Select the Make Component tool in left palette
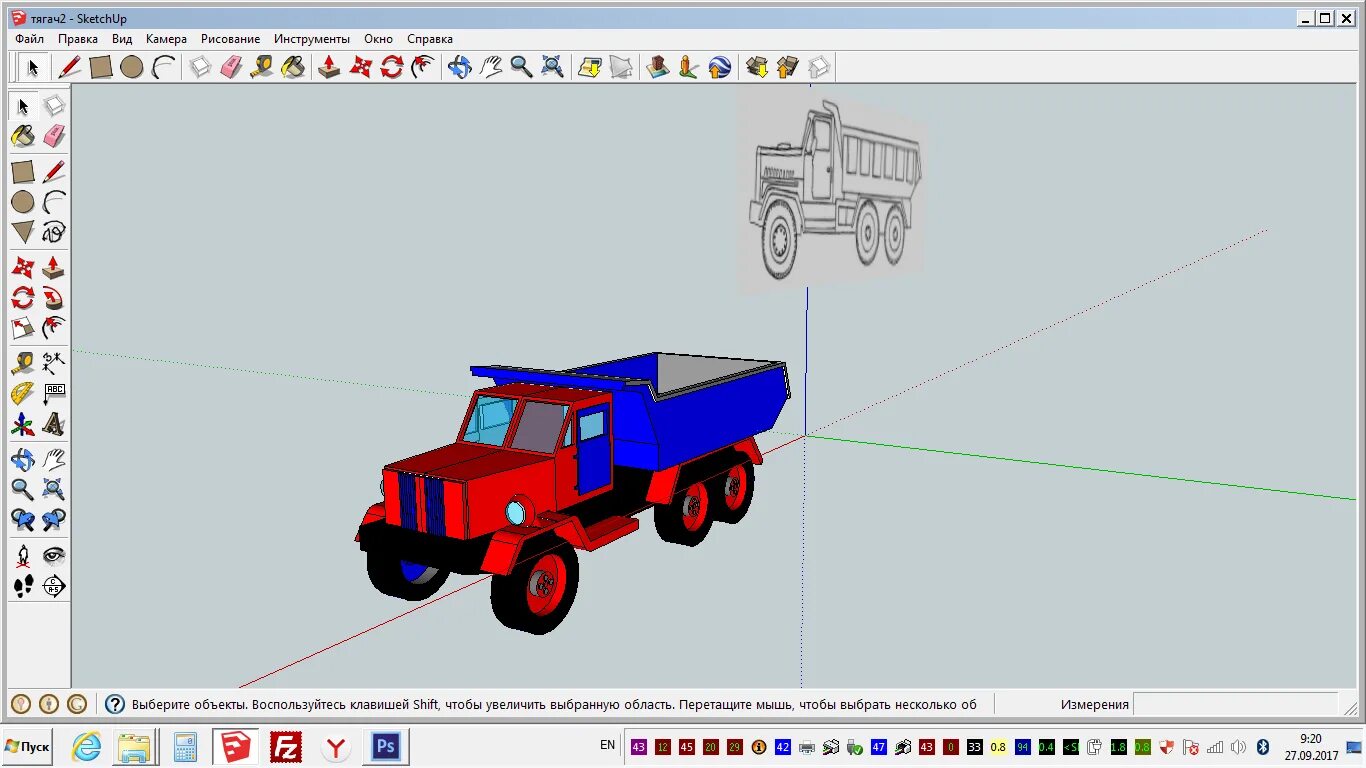Image resolution: width=1366 pixels, height=768 pixels. pyautogui.click(x=54, y=106)
